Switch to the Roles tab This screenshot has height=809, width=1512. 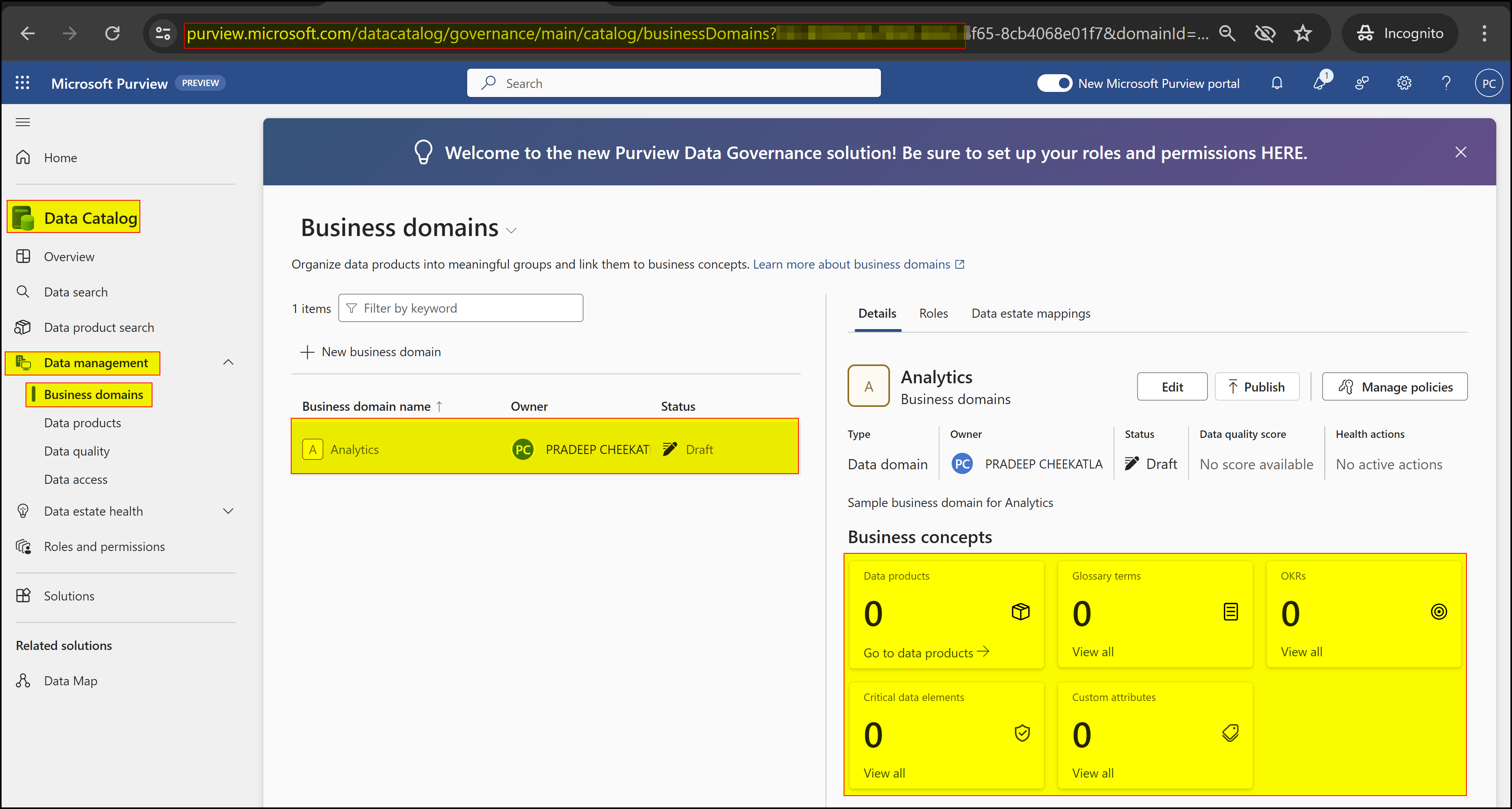coord(933,313)
